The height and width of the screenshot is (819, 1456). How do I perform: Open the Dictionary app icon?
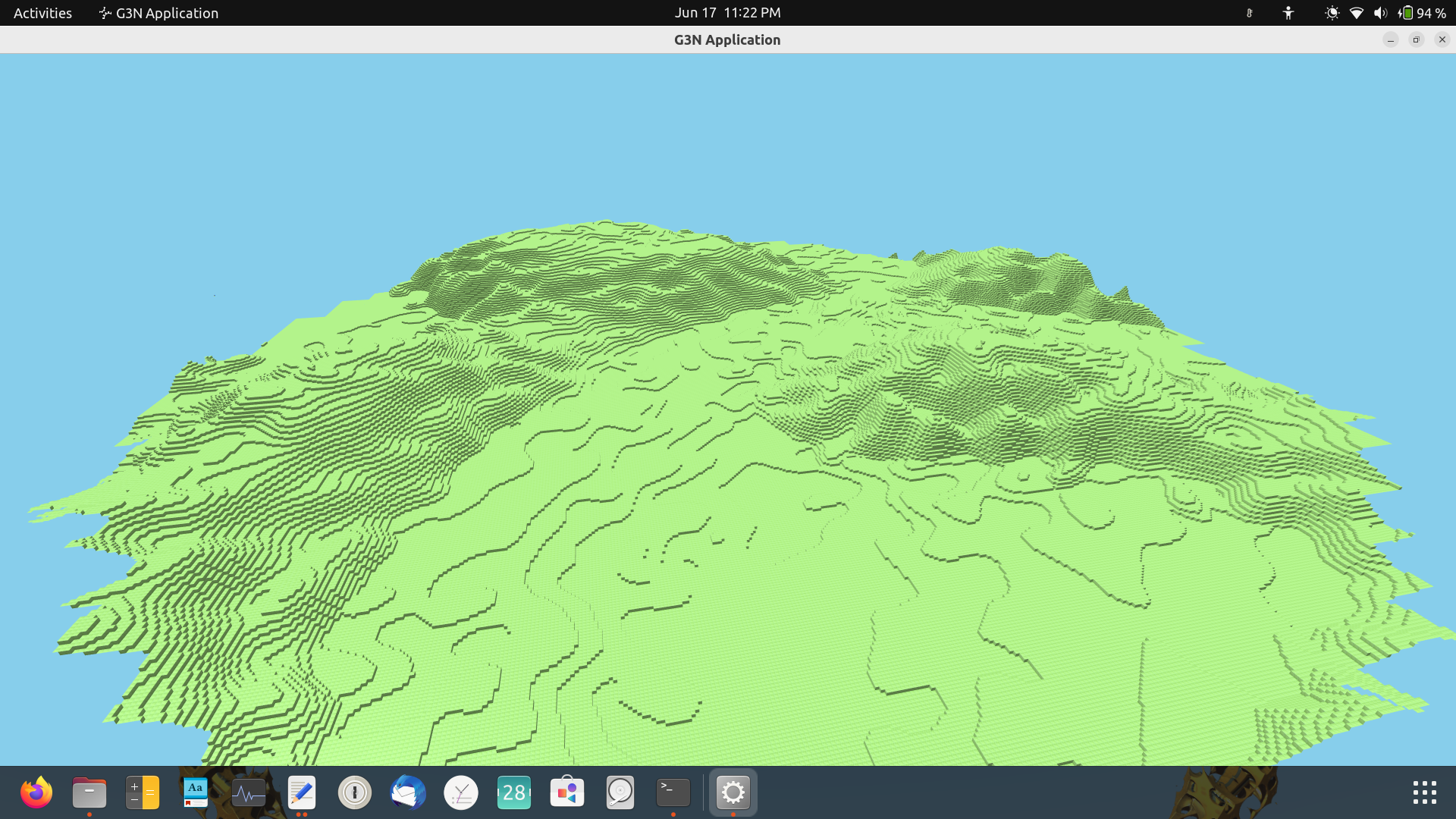click(196, 793)
